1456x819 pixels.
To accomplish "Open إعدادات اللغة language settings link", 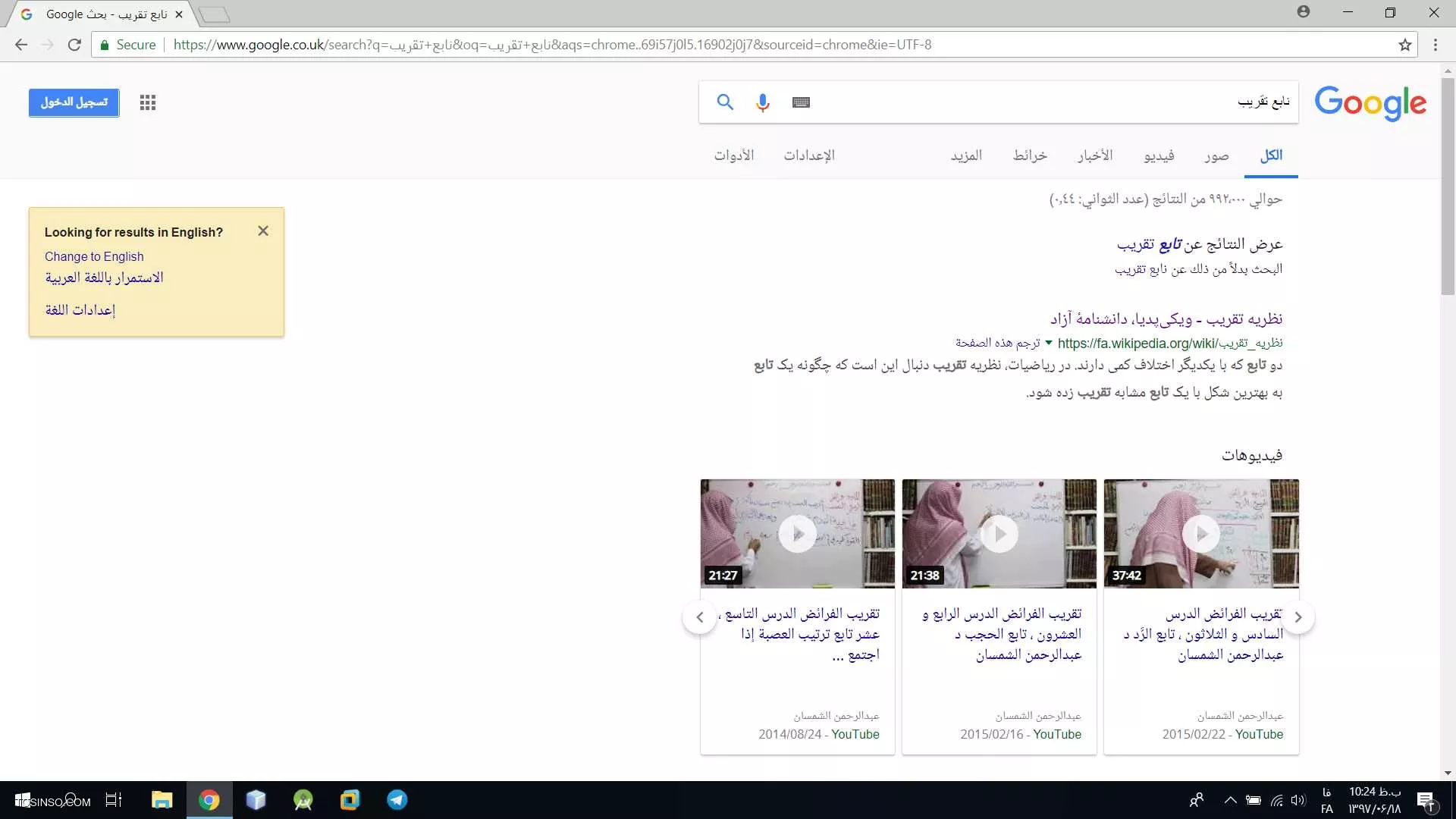I will tap(80, 309).
